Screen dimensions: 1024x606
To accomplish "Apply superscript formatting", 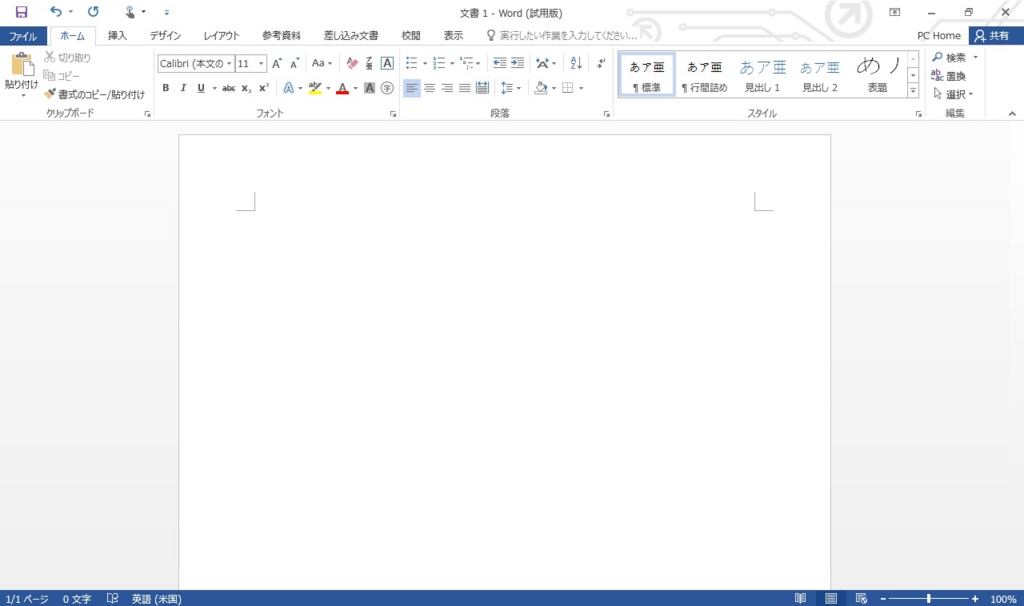I will 264,88.
